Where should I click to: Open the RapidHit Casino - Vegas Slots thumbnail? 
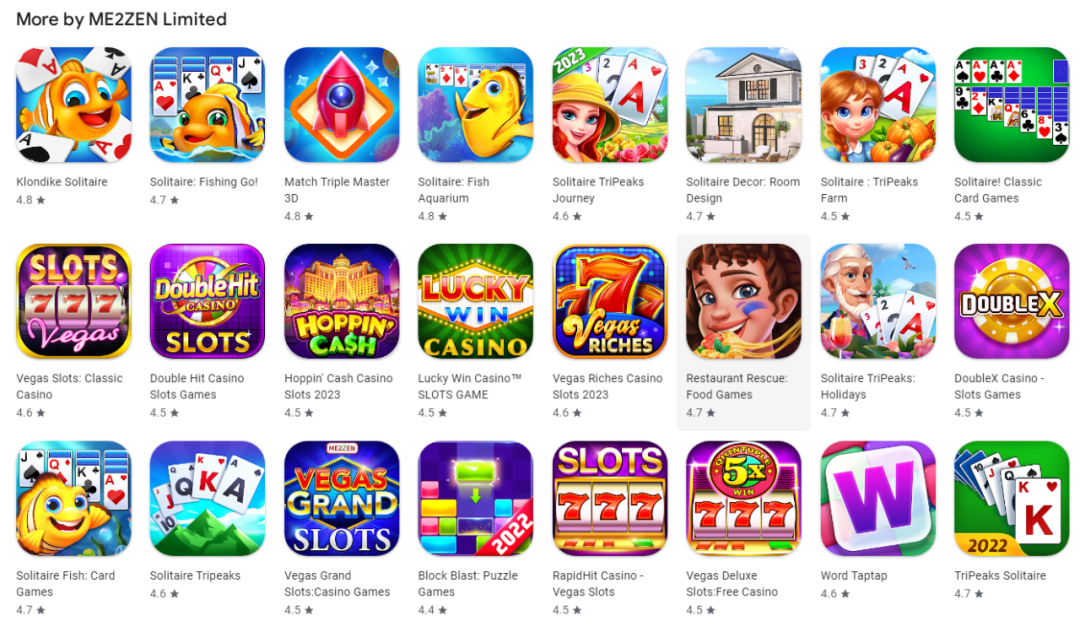tap(610, 498)
